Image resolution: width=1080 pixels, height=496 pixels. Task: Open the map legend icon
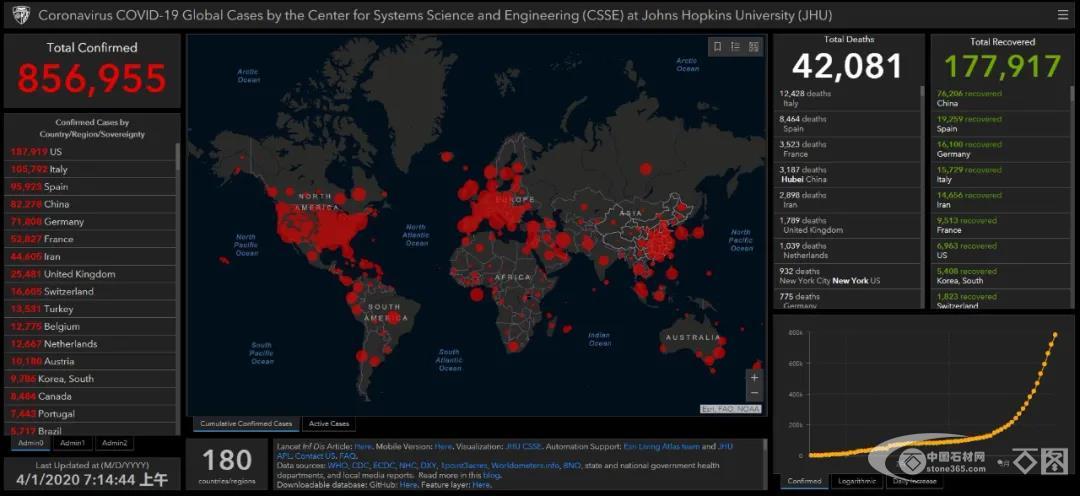click(735, 47)
